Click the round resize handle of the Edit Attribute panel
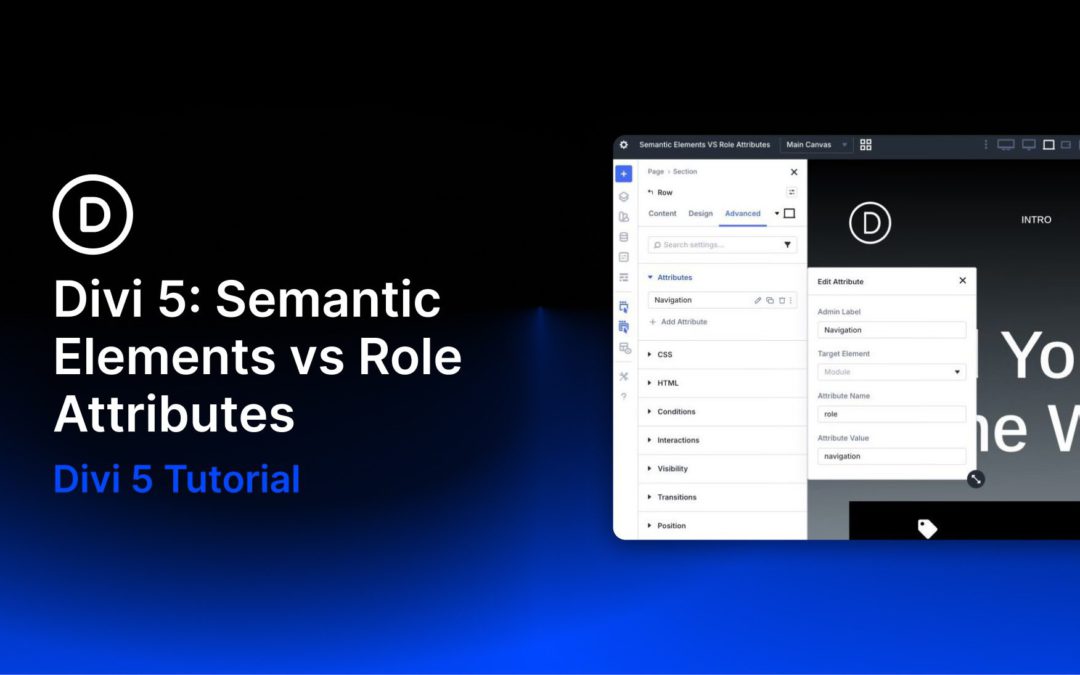 pyautogui.click(x=975, y=479)
